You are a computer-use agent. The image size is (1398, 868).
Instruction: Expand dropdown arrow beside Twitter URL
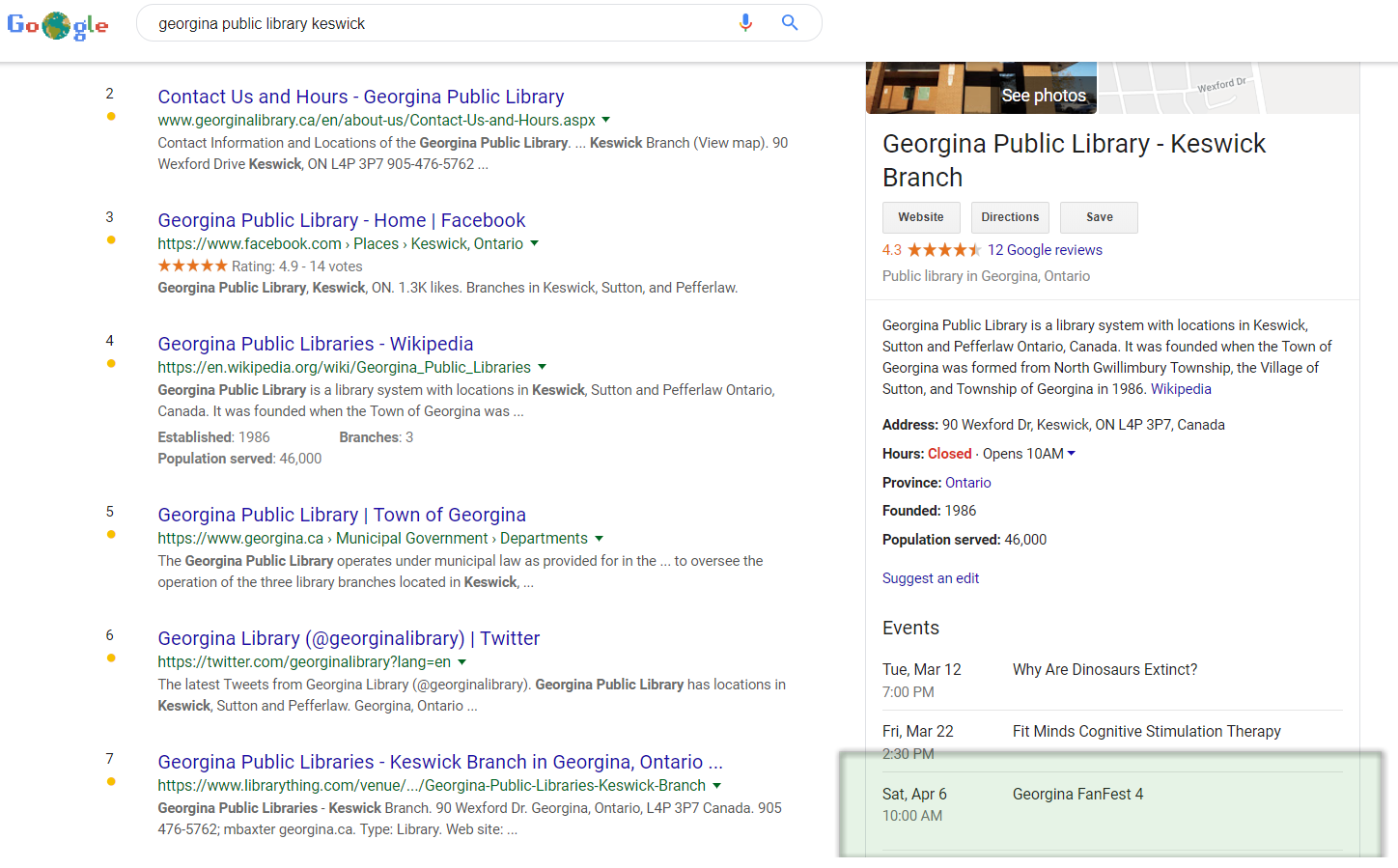[461, 661]
